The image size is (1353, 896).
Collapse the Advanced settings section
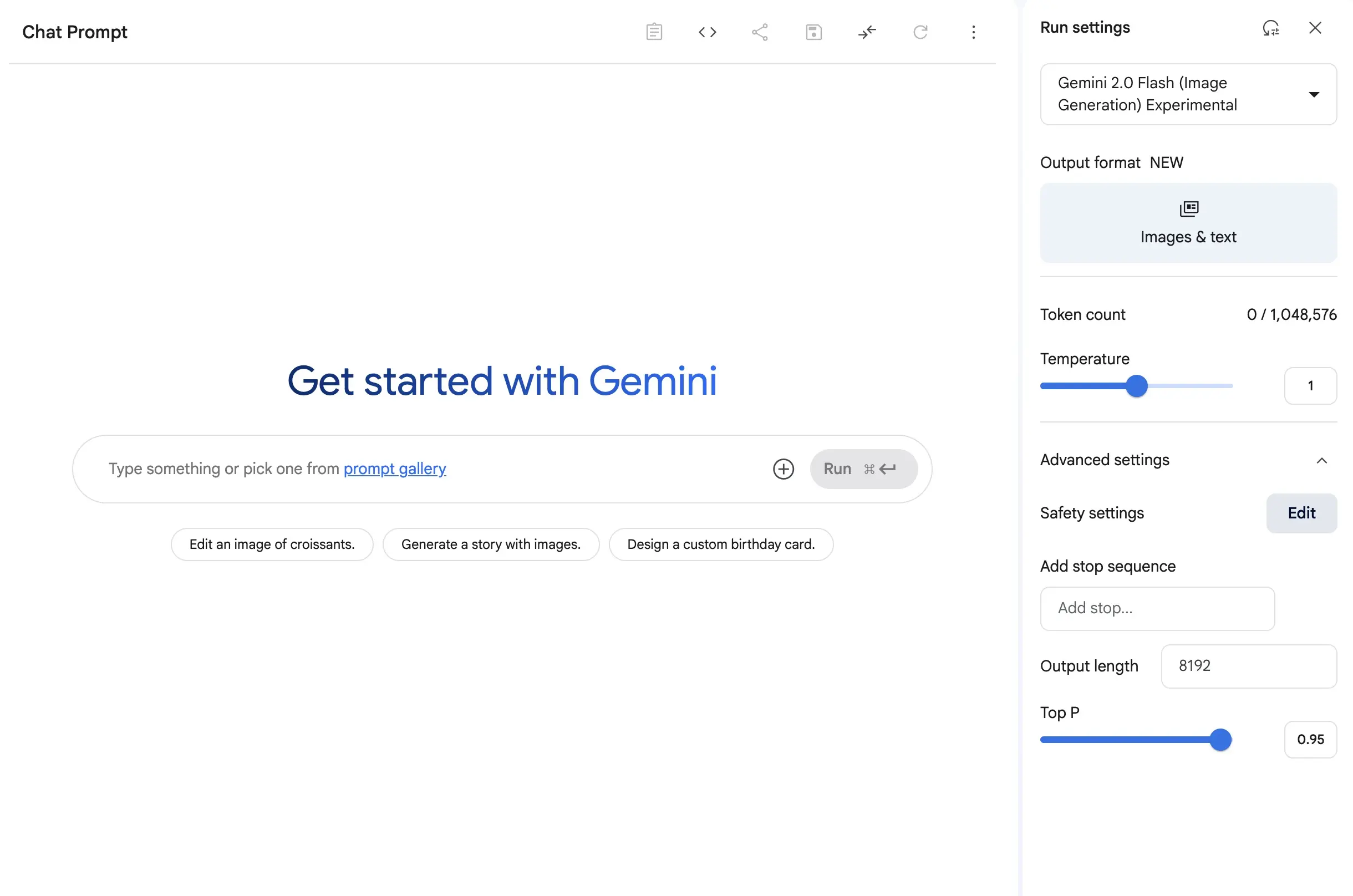click(1321, 461)
